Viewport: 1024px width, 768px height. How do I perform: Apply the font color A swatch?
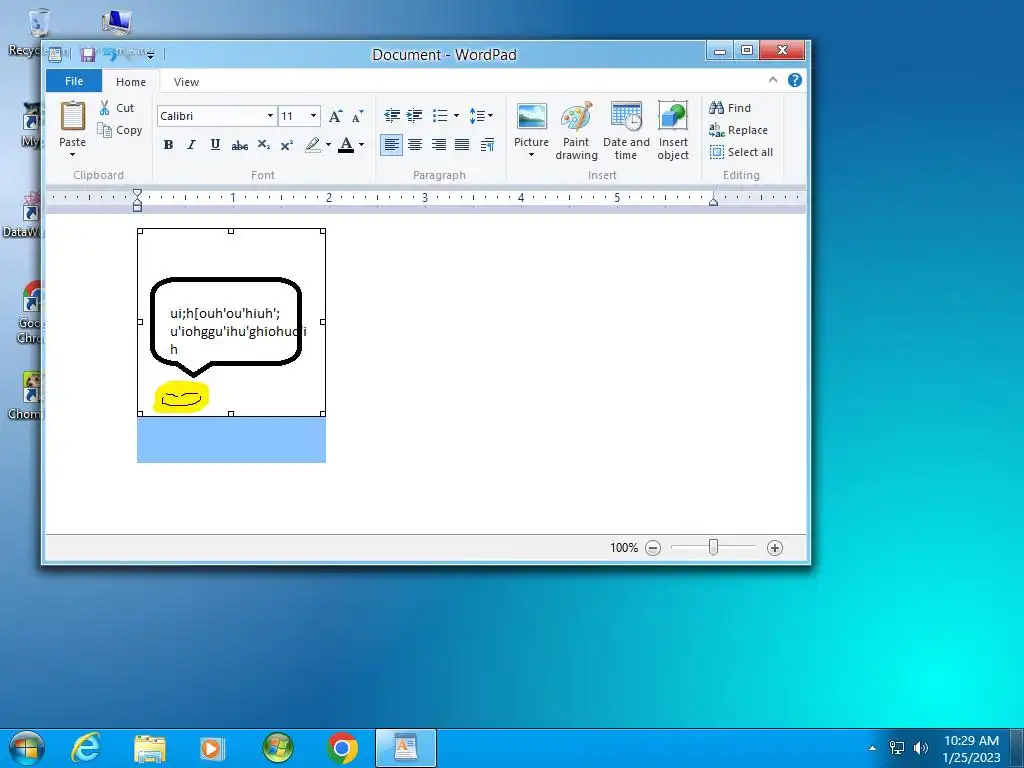346,145
